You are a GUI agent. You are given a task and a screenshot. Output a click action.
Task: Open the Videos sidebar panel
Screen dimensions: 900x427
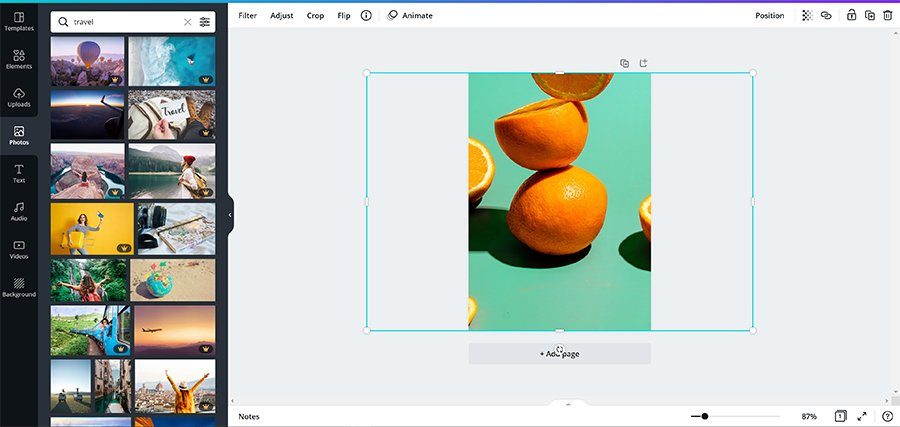(x=19, y=250)
